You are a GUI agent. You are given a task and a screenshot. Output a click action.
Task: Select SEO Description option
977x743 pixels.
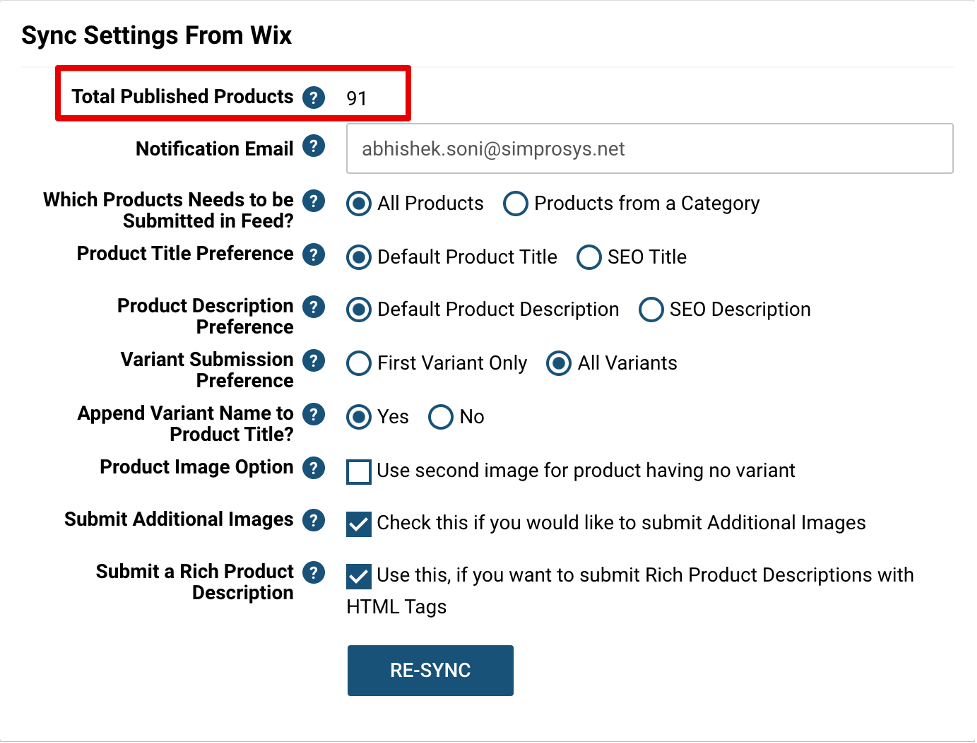(x=651, y=310)
